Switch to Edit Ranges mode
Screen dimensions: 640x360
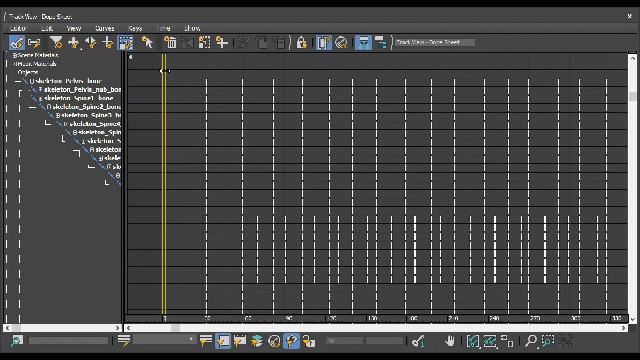tap(34, 42)
